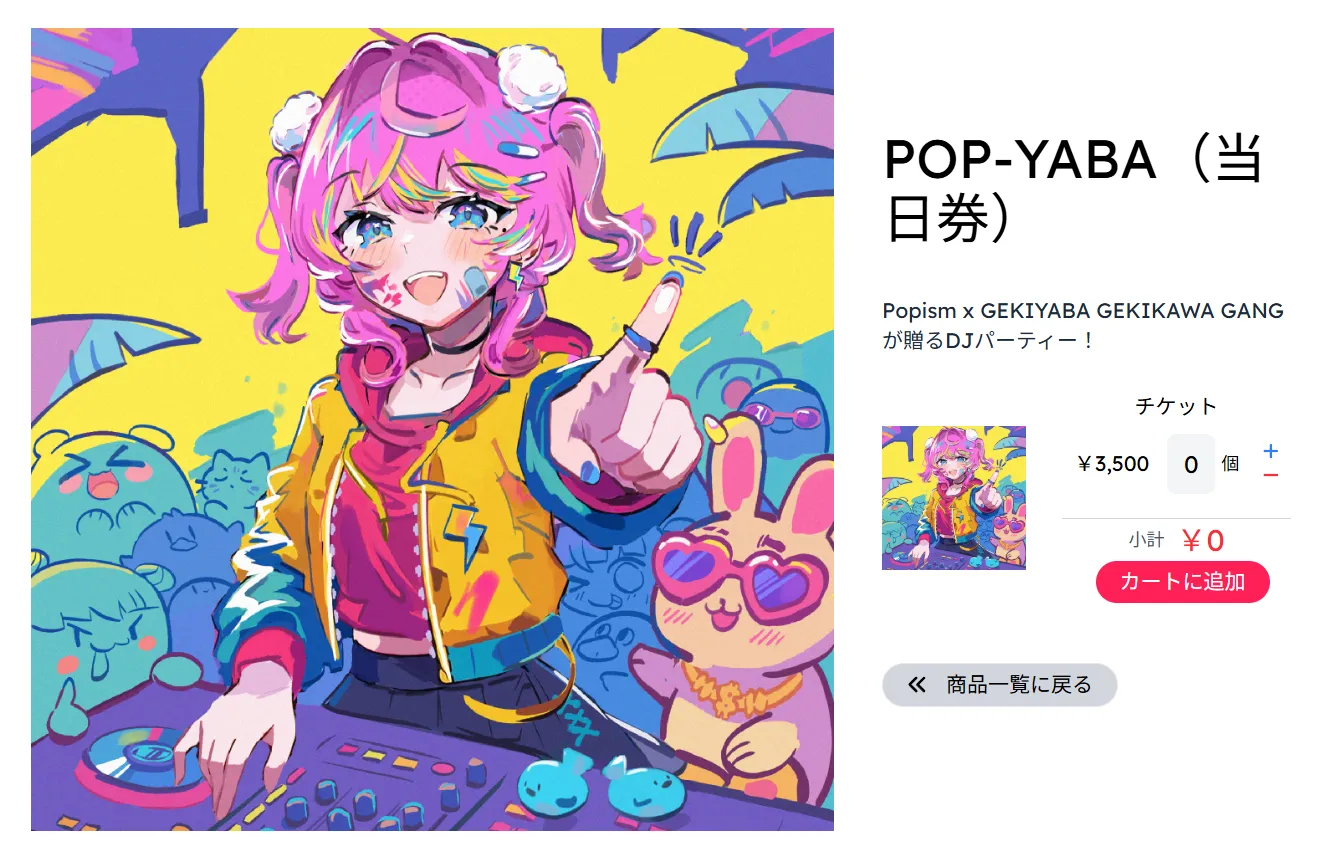Focus the ticket quantity field showing 0
The height and width of the screenshot is (853, 1336).
pos(1190,464)
